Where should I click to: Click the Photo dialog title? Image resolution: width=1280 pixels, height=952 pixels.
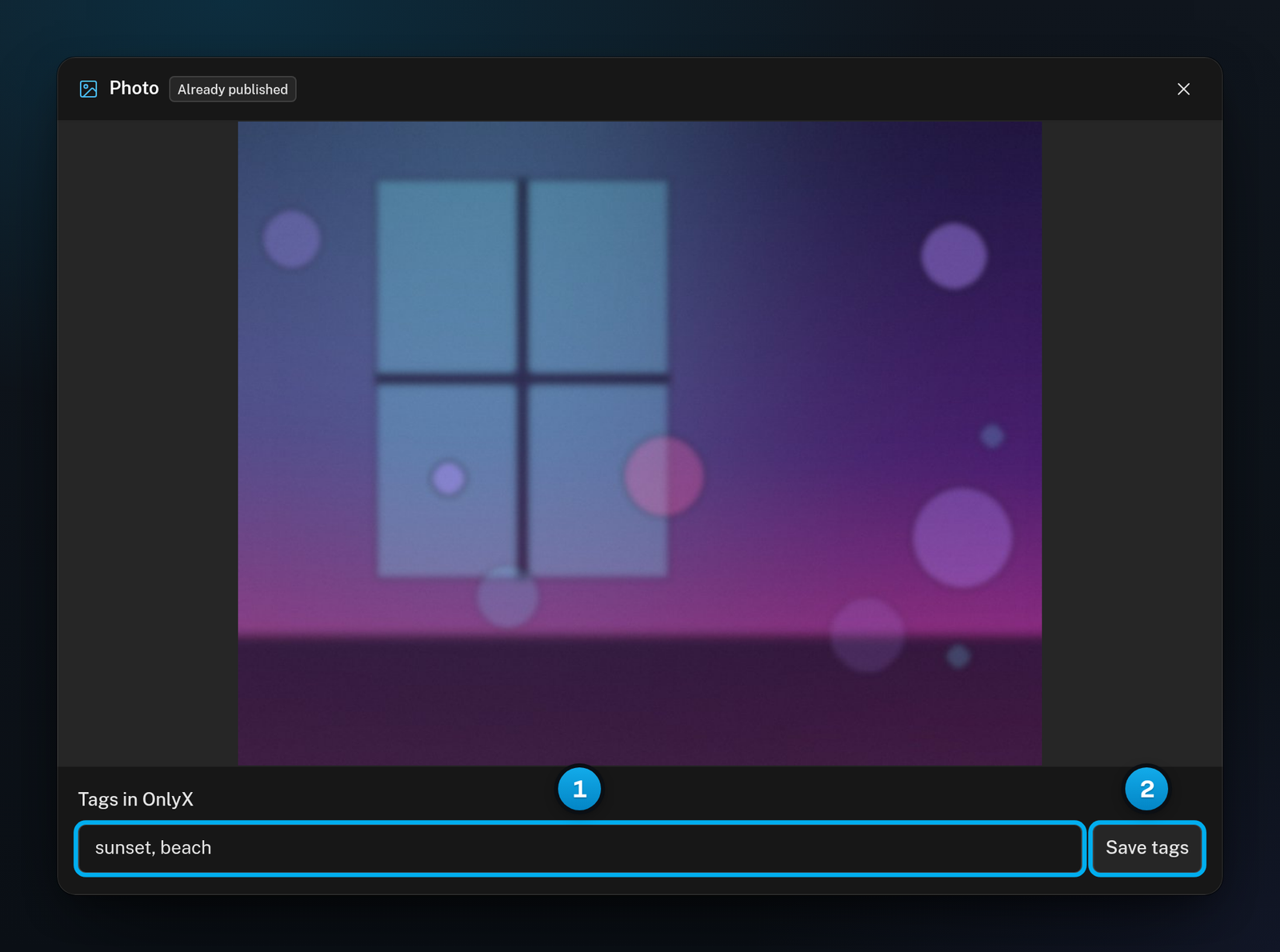(x=134, y=88)
